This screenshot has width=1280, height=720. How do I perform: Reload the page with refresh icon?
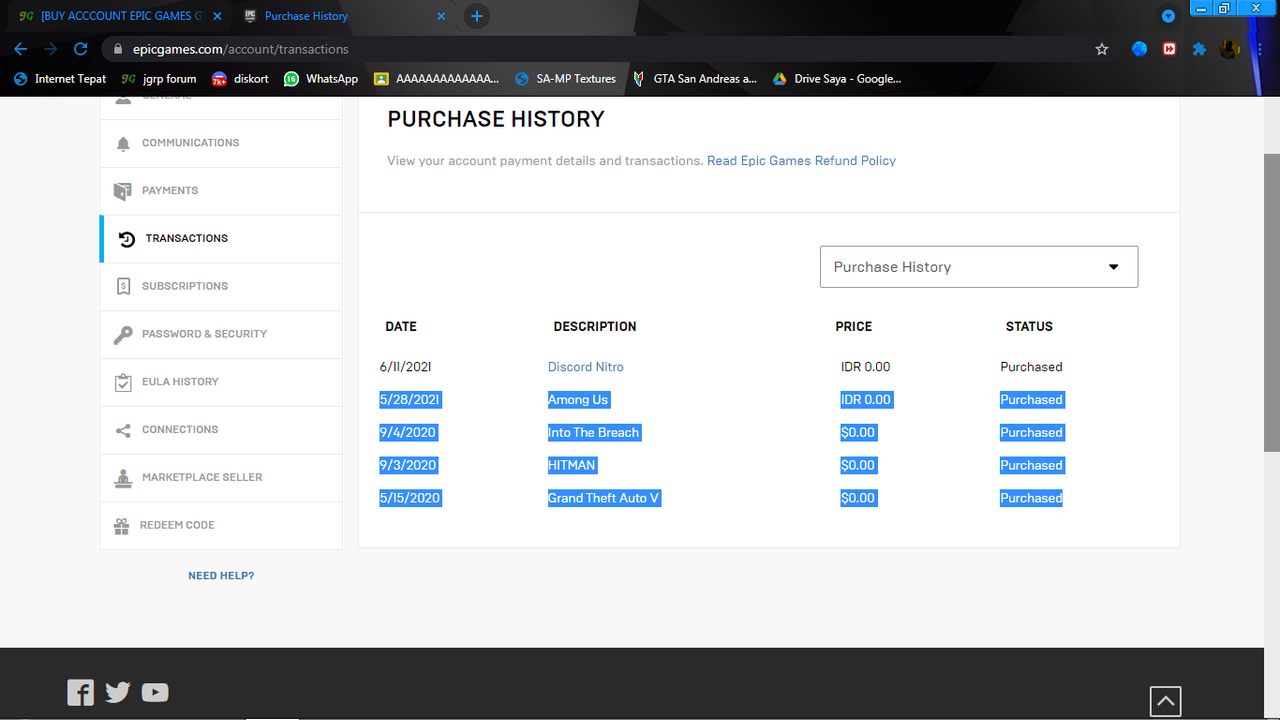coord(80,49)
